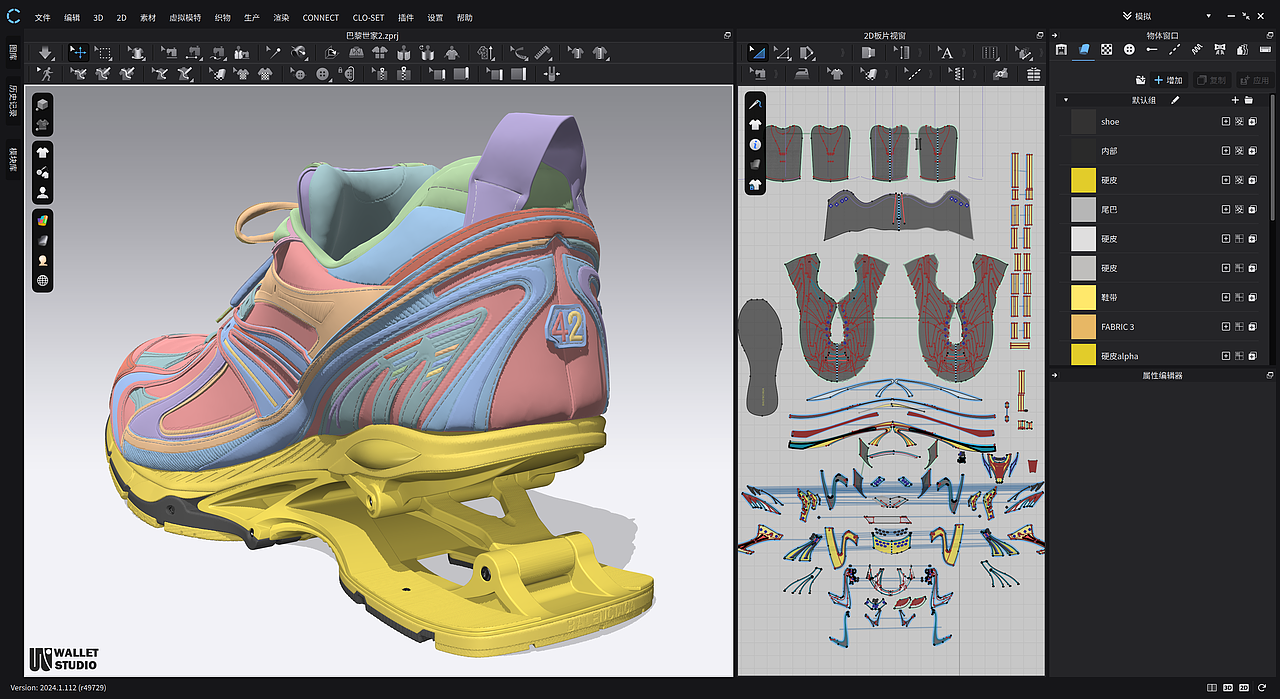Viewport: 1280px width, 699px height.
Task: Click the pencil rename icon beside 默认组
Action: pyautogui.click(x=1175, y=100)
